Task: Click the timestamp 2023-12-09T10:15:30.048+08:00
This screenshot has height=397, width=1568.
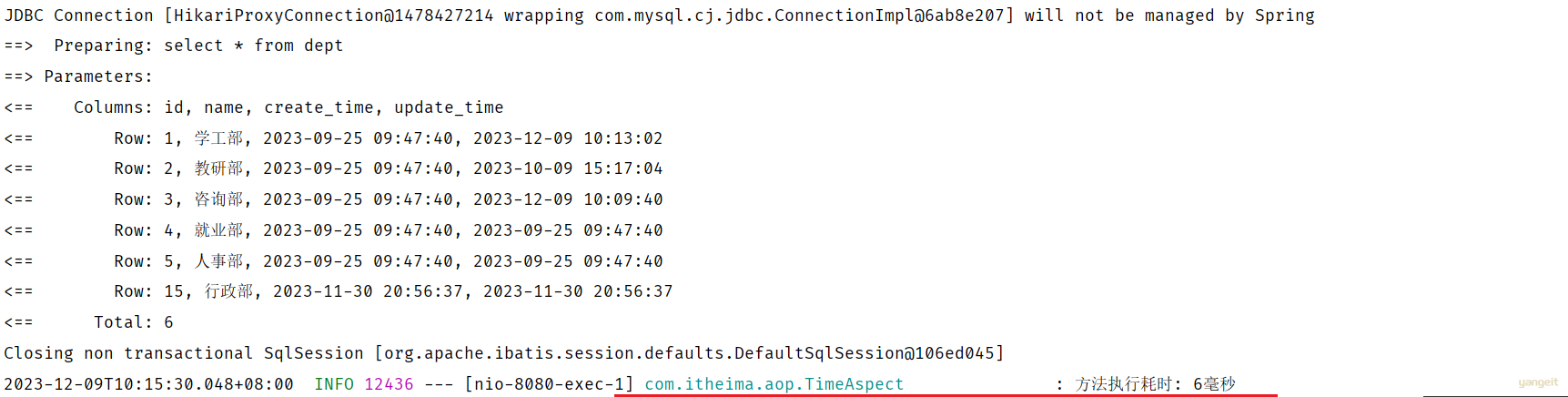Action: tap(149, 384)
